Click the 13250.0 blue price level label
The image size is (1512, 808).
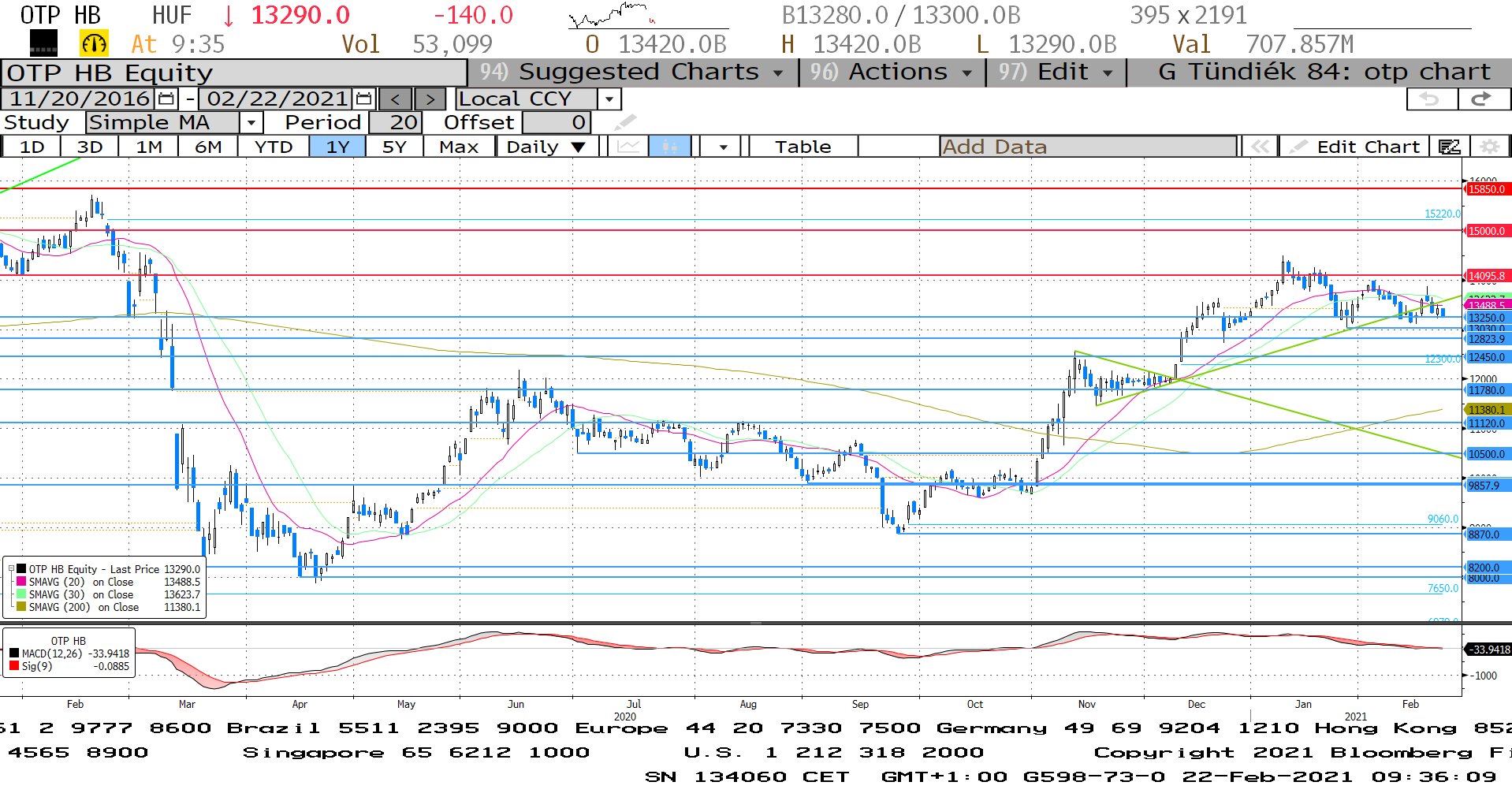[x=1486, y=318]
